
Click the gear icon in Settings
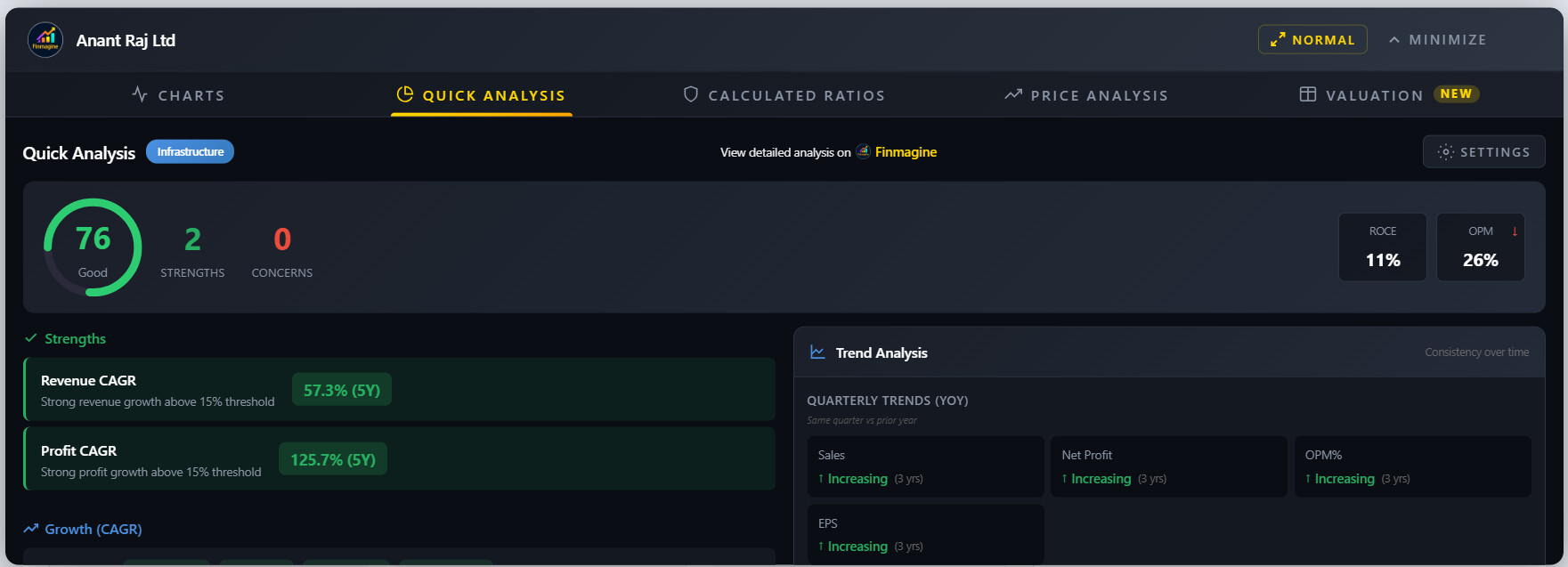(x=1445, y=152)
